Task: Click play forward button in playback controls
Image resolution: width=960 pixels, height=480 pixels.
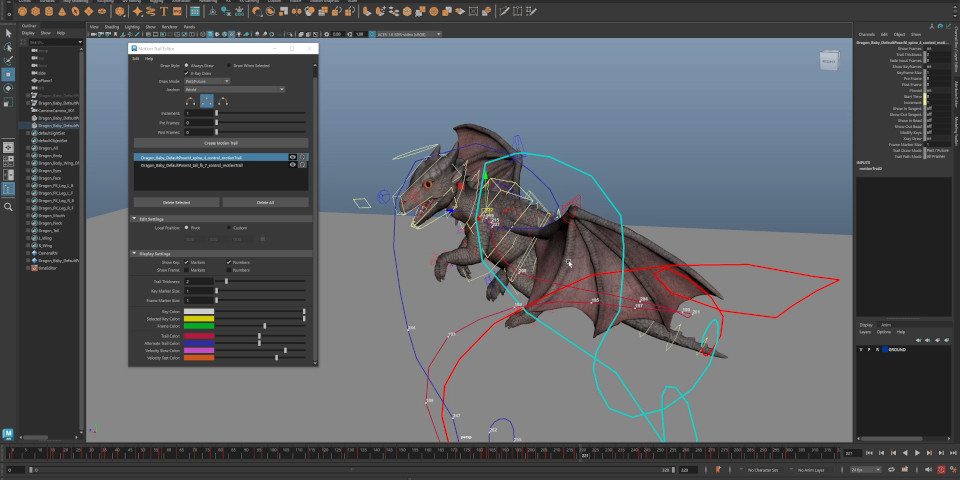Action: [917, 453]
